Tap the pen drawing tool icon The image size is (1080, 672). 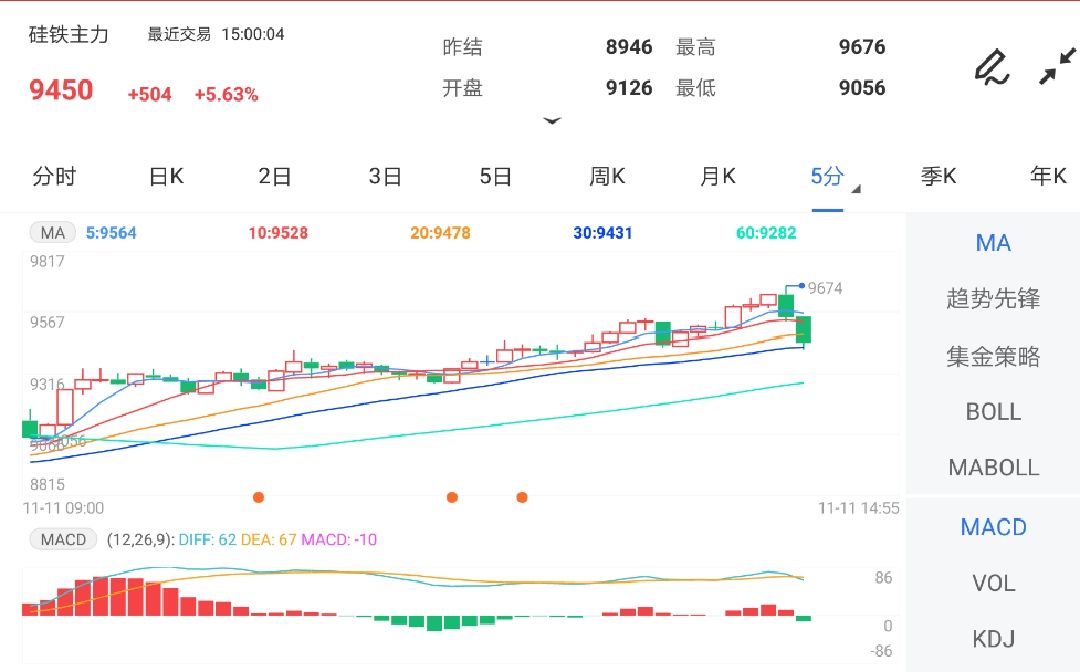click(992, 67)
